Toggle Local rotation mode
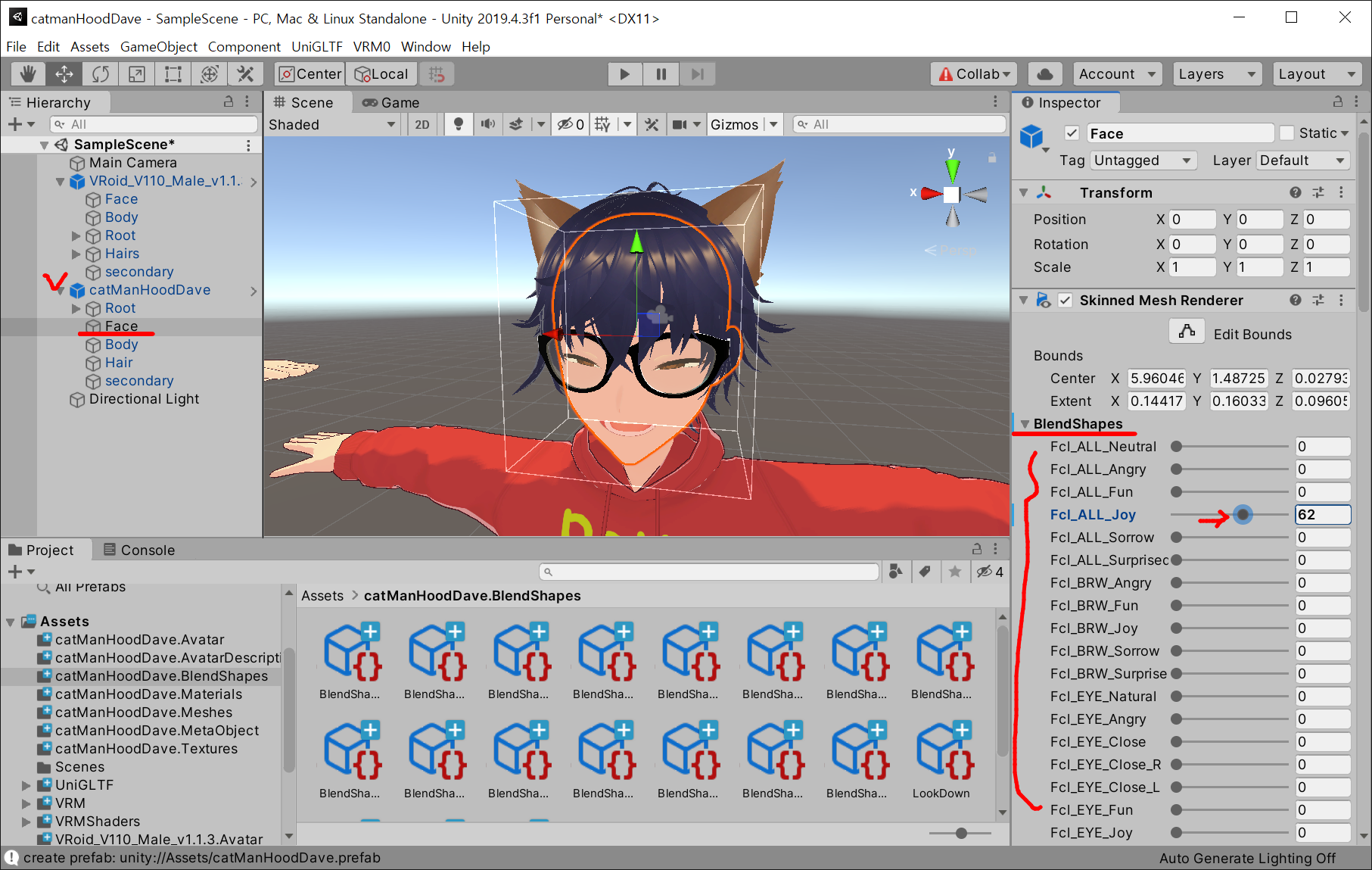 click(382, 74)
